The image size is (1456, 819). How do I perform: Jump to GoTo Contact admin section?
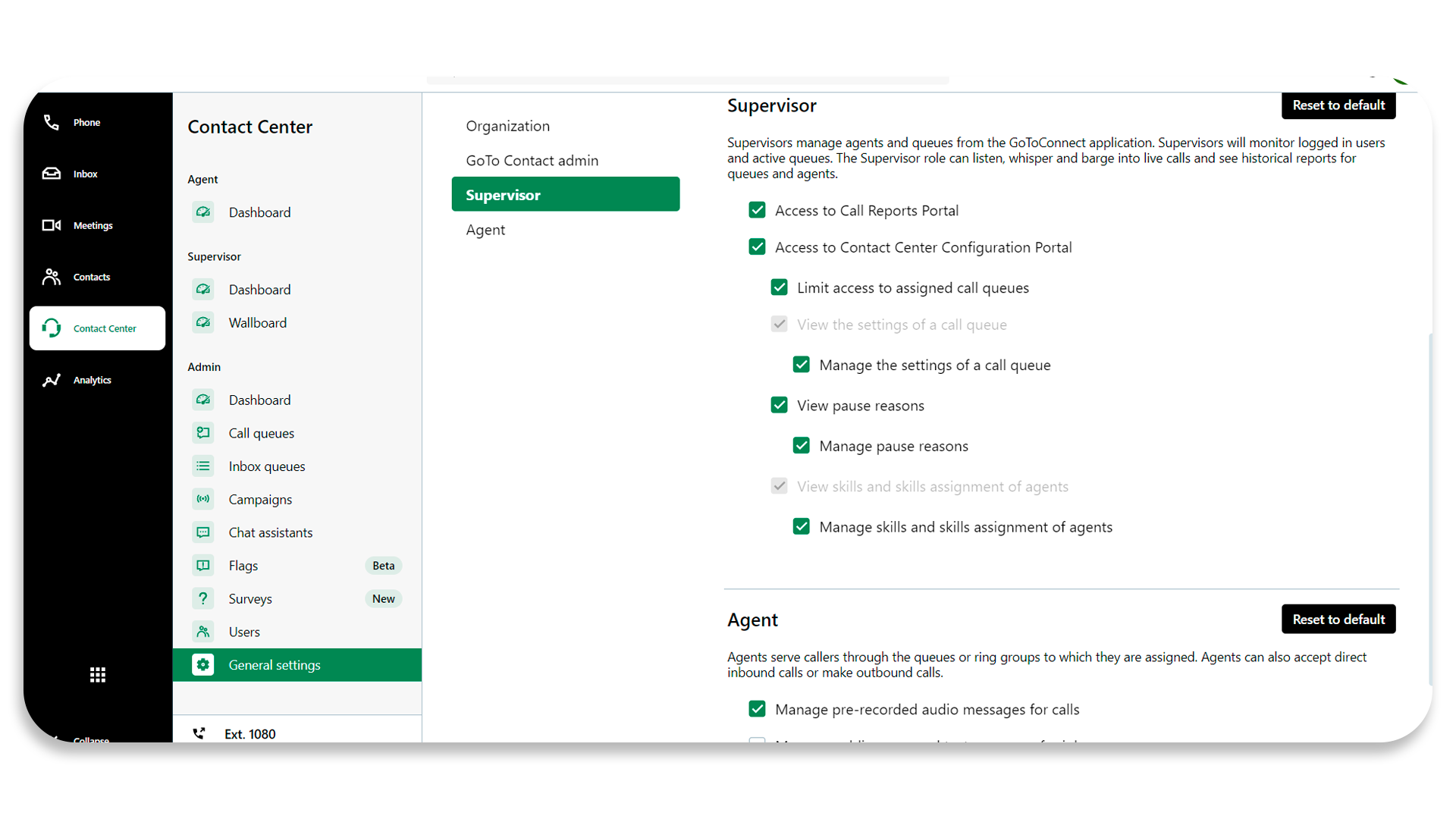point(532,161)
